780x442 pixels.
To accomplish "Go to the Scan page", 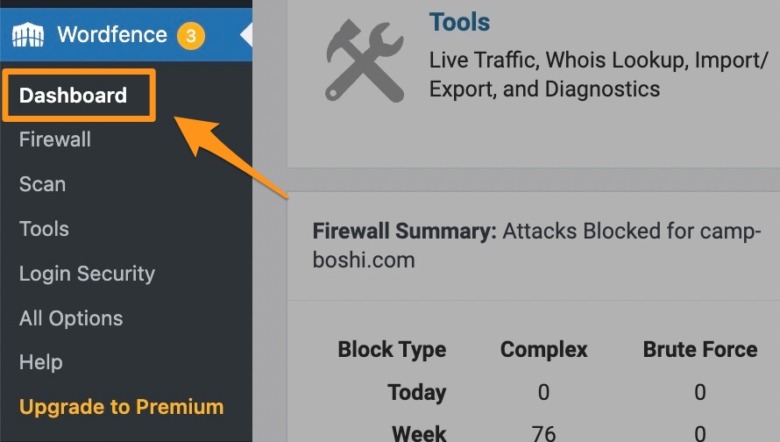I will coord(42,184).
